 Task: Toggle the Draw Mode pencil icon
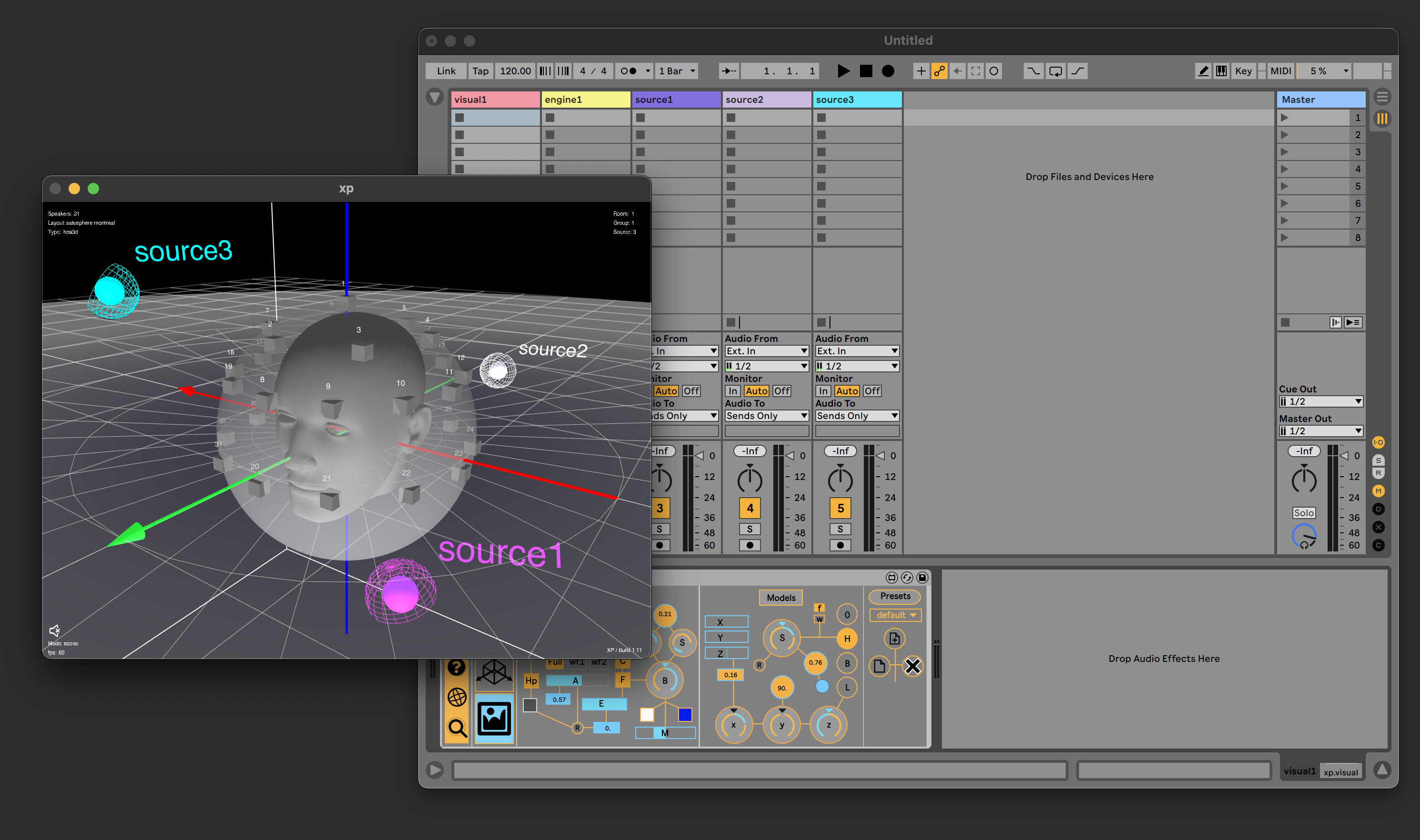click(x=1203, y=71)
